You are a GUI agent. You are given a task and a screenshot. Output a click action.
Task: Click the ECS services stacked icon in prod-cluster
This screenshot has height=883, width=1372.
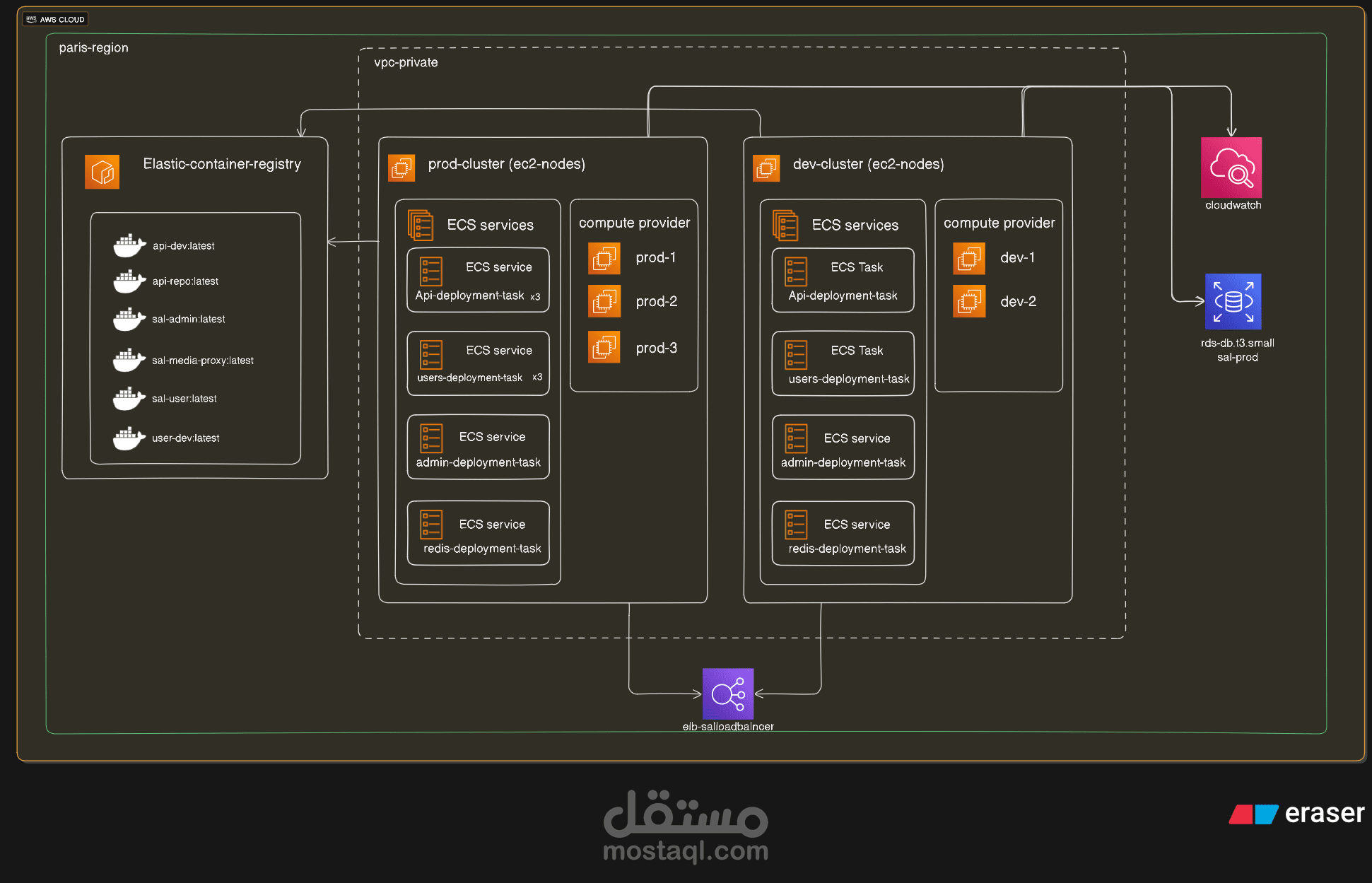pos(422,224)
